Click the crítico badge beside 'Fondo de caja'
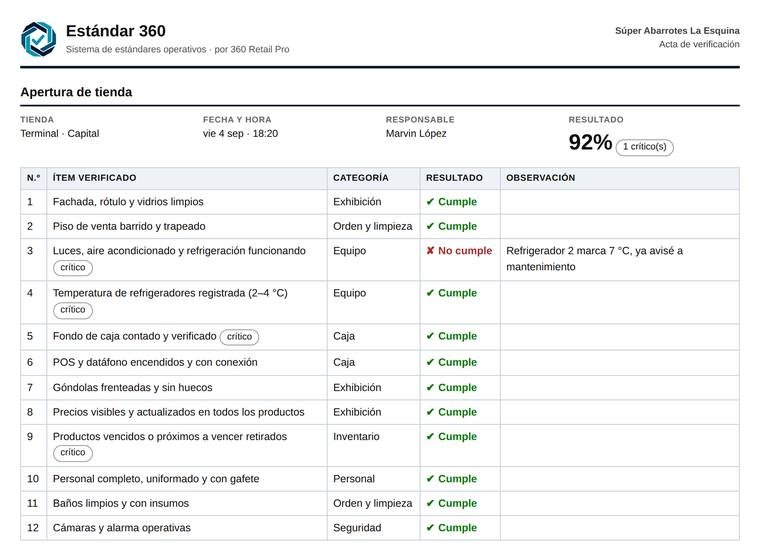Viewport: 760px width, 549px height. (239, 337)
